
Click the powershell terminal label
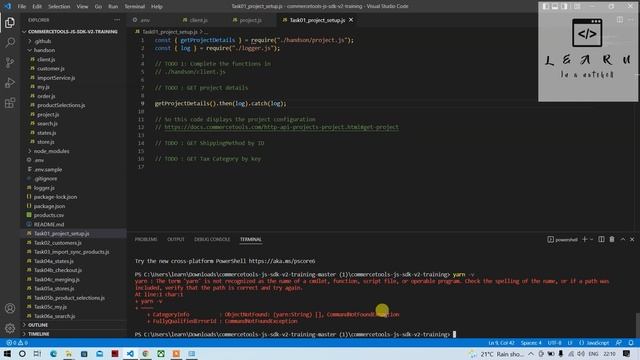(562, 240)
